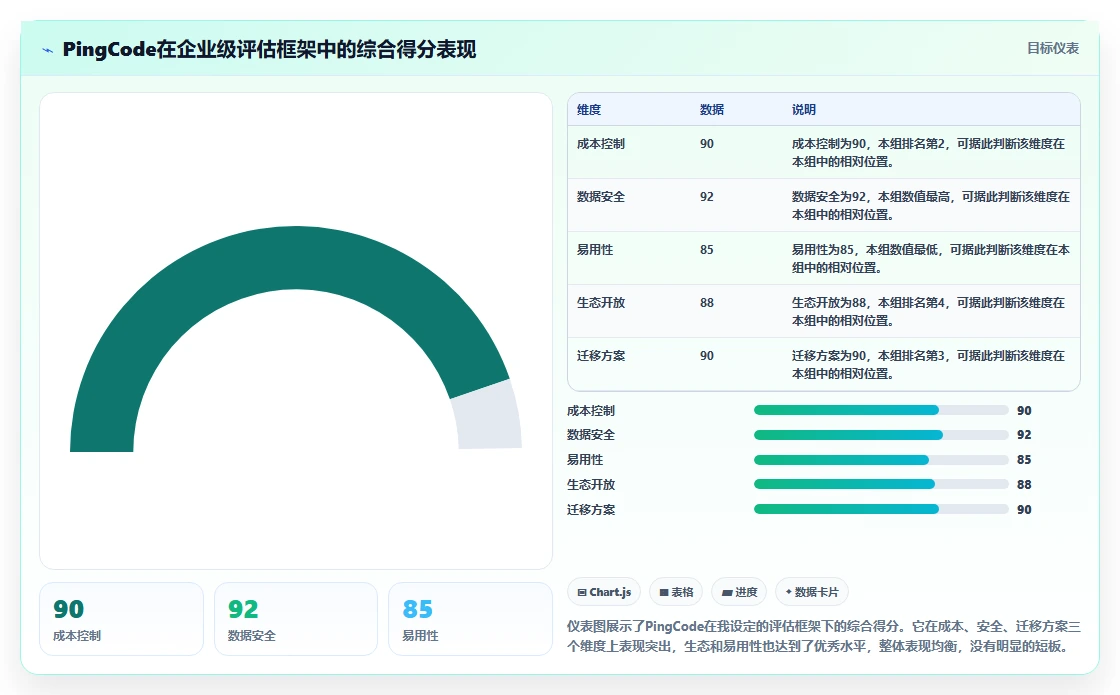Click the 成本控制 progress bar
This screenshot has width=1120, height=695.
click(881, 410)
